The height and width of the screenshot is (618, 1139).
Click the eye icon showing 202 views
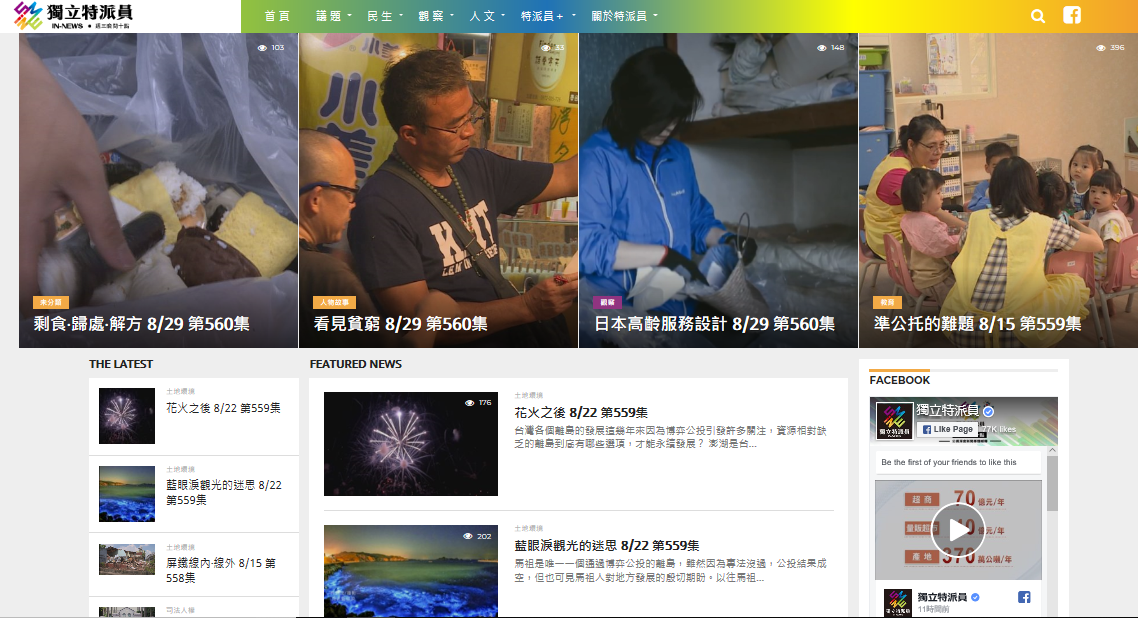(468, 536)
